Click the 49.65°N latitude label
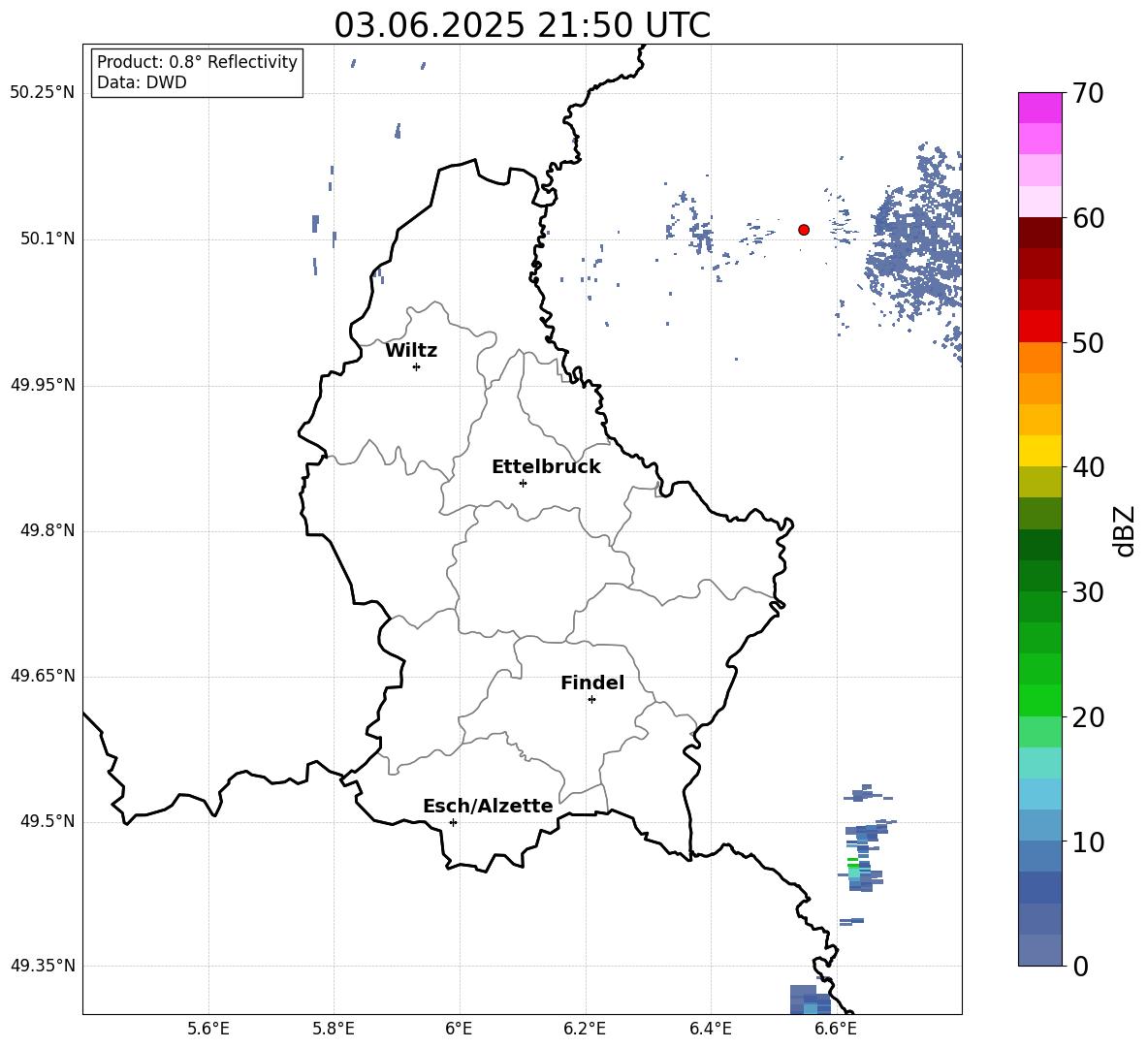This screenshot has width=1148, height=1048. coord(43,676)
